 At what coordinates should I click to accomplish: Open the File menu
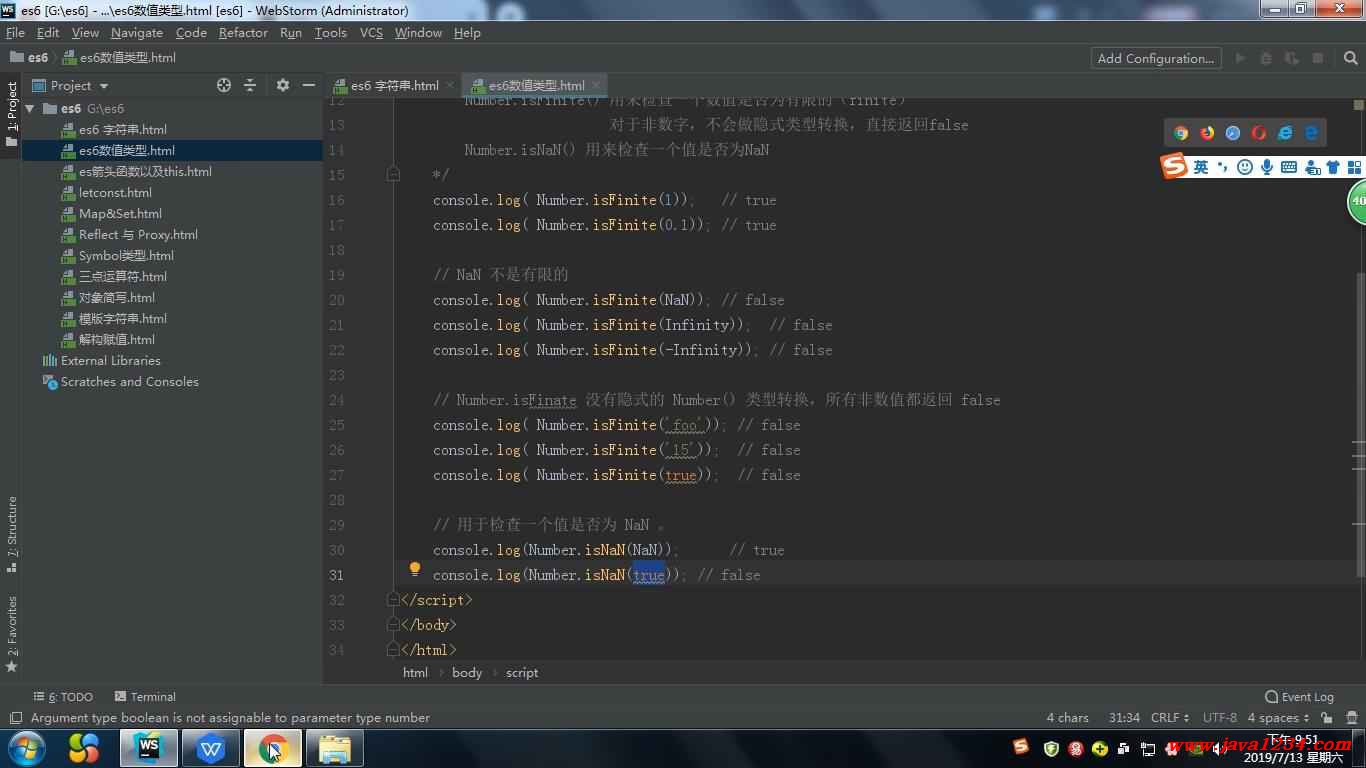point(15,32)
